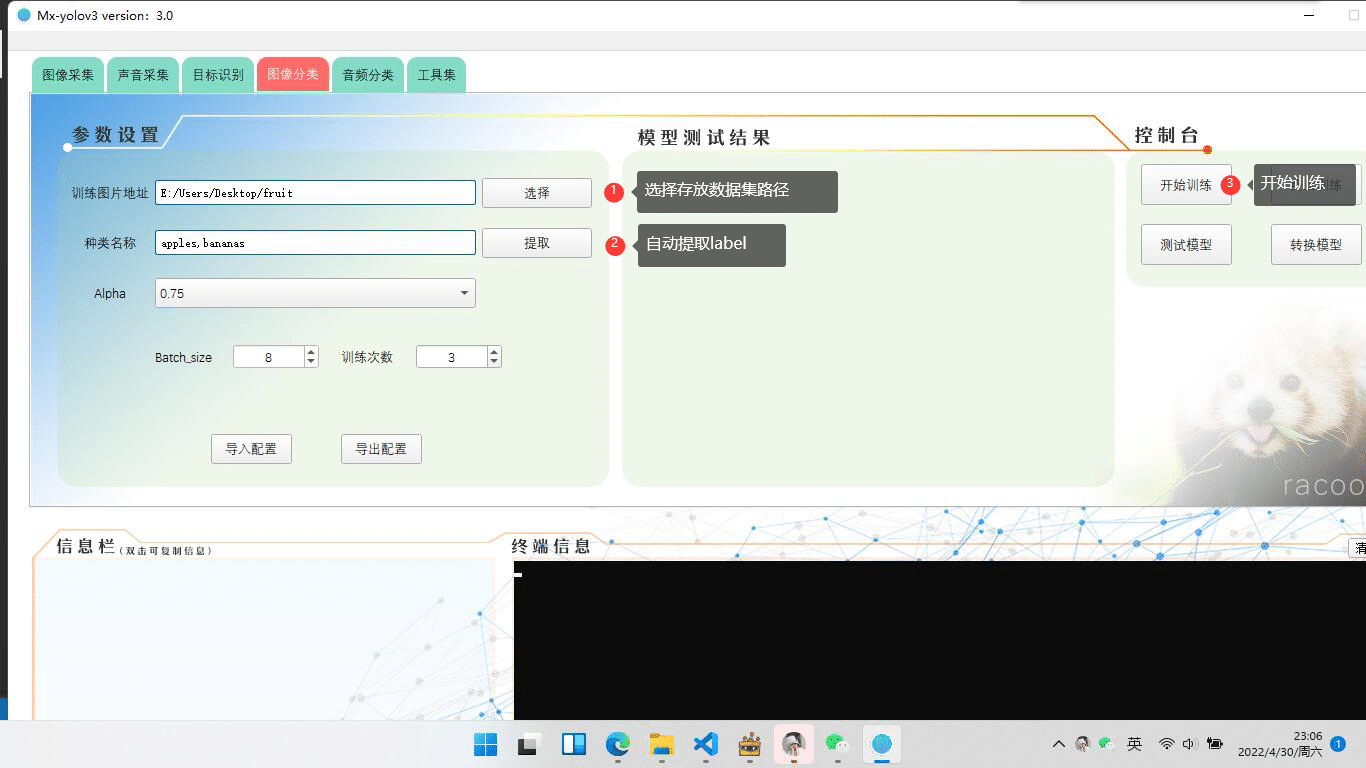Switch to the 音频分类 tab

click(368, 75)
